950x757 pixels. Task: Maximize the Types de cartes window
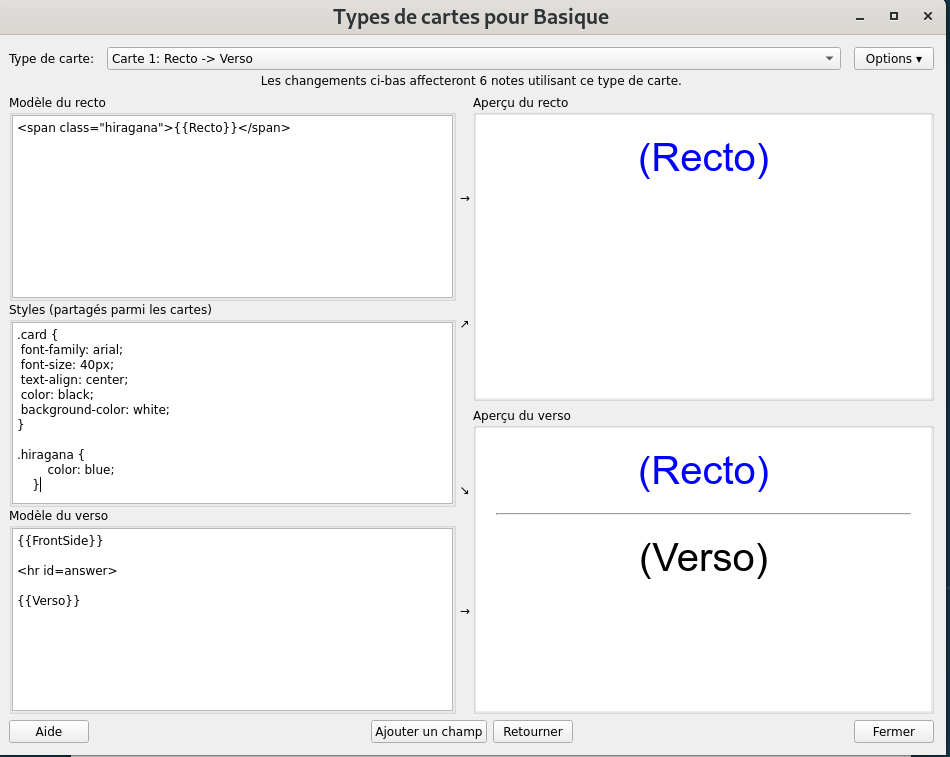894,17
